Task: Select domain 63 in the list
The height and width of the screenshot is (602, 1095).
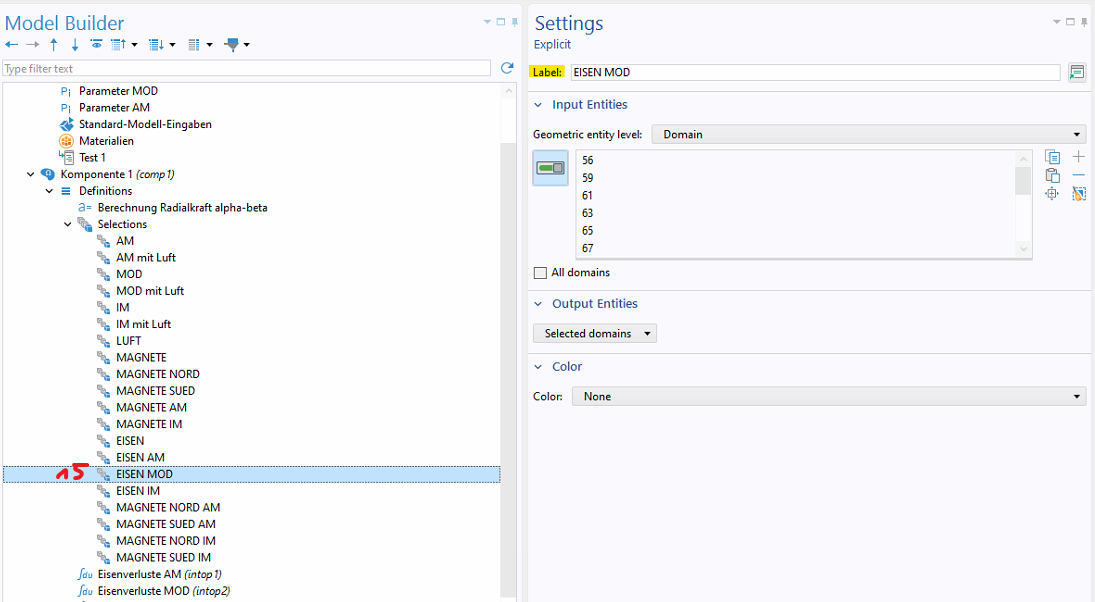Action: pos(588,213)
